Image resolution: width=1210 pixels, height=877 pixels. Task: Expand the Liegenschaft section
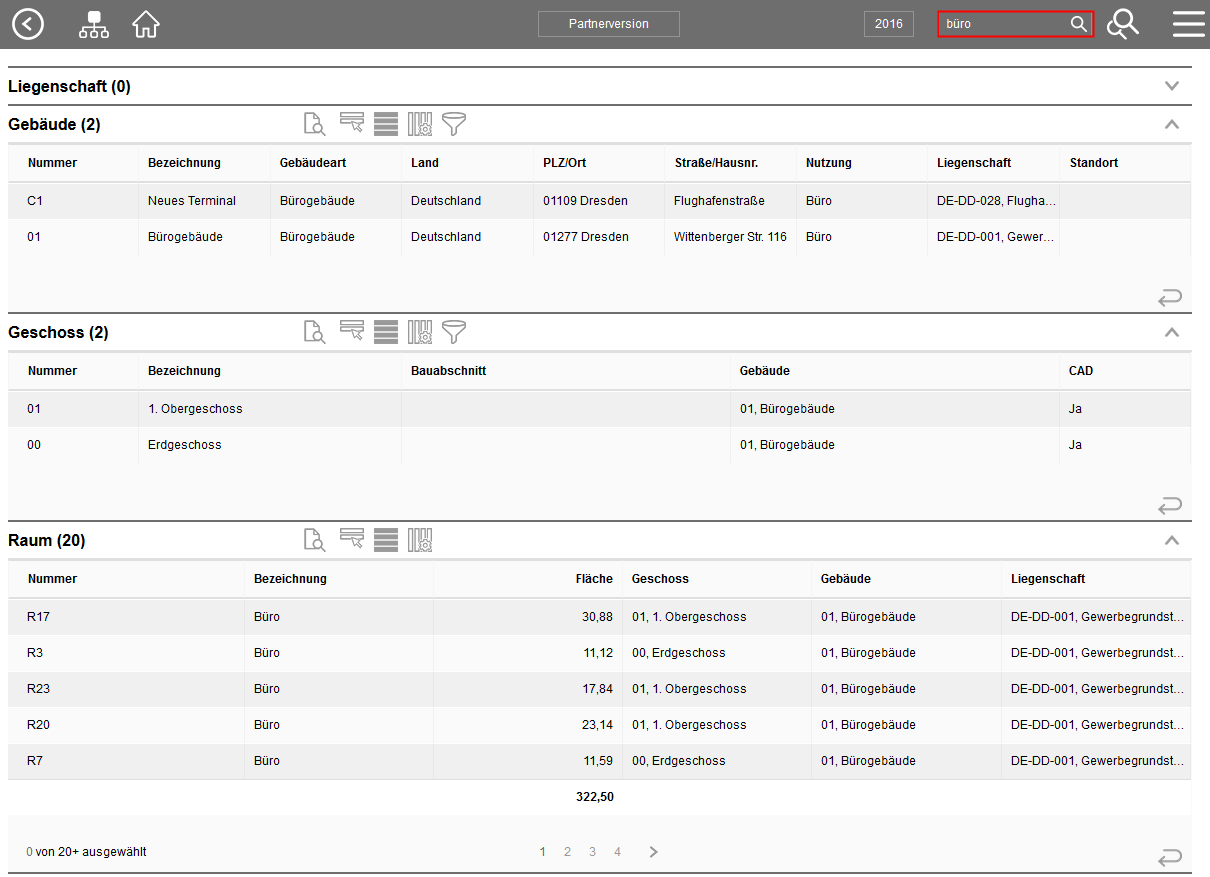[1172, 86]
